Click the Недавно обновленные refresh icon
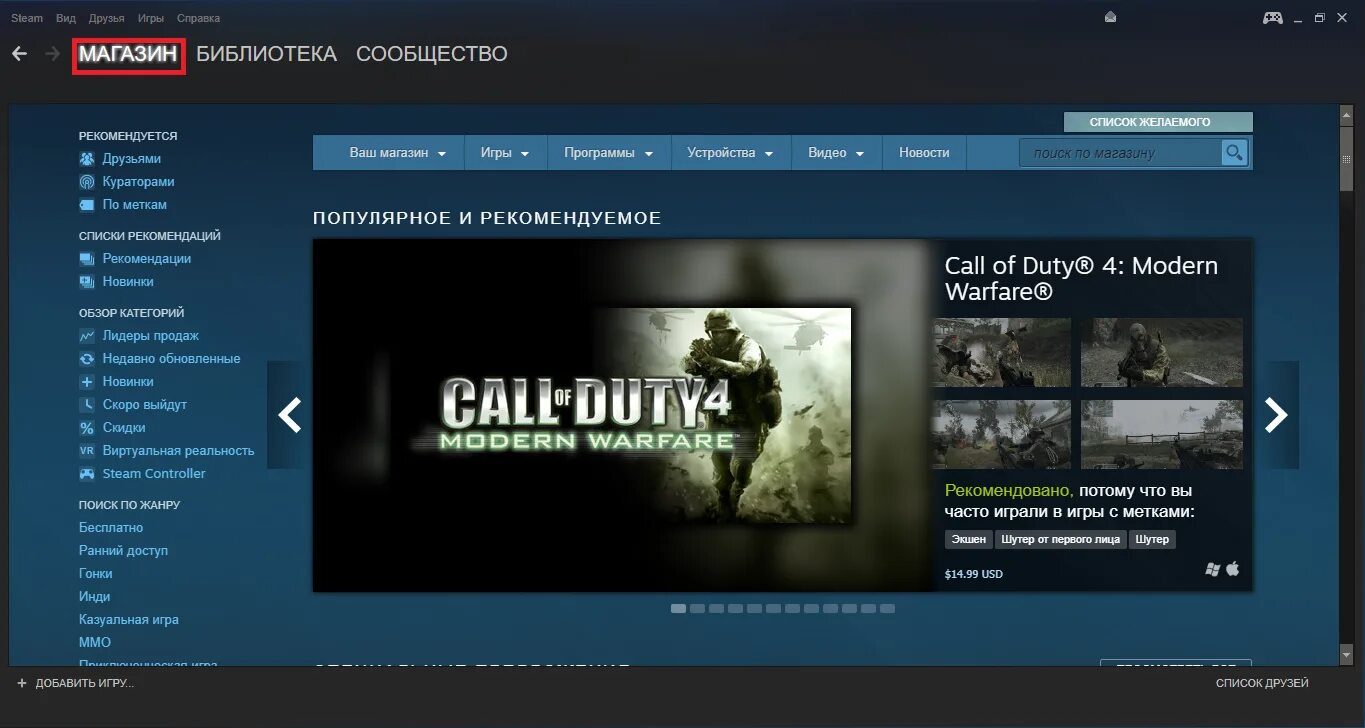 pyautogui.click(x=87, y=359)
